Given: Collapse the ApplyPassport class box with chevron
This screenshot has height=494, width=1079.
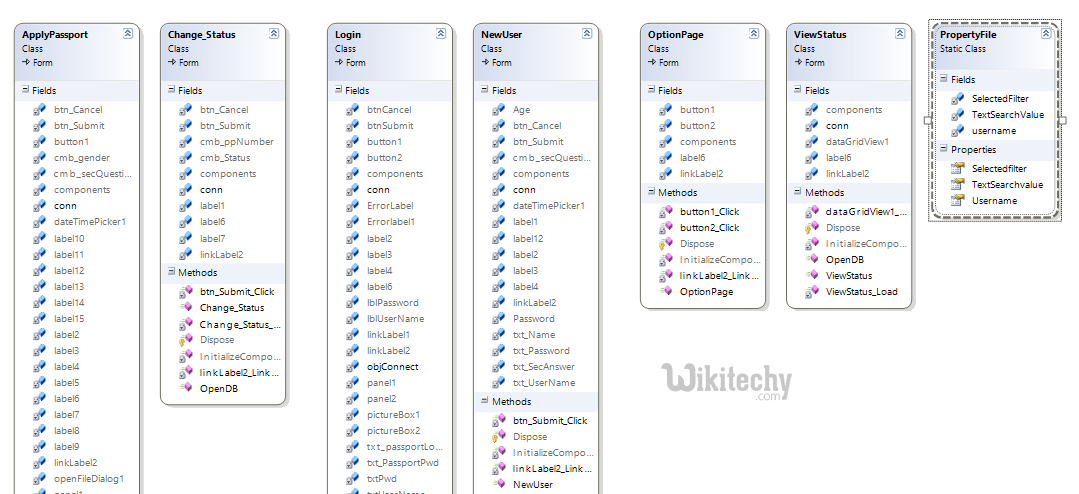Looking at the screenshot, I should pos(127,34).
